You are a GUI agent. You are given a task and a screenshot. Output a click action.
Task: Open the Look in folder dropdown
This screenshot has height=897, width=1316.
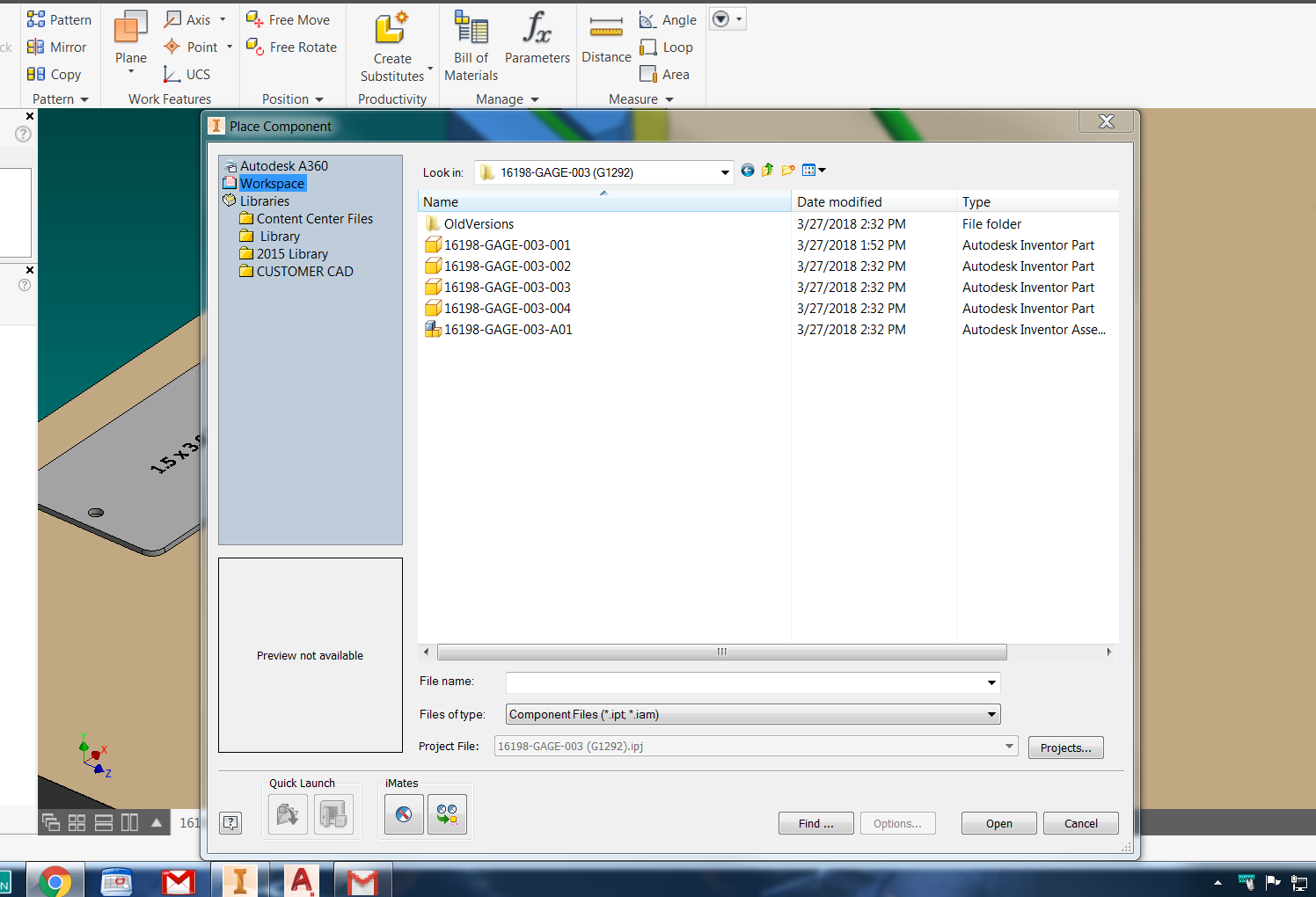(723, 171)
